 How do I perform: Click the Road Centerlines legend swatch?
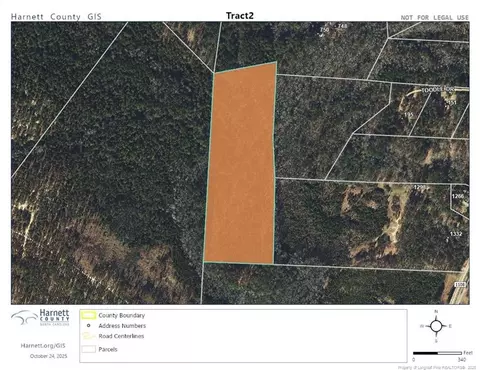click(x=89, y=336)
